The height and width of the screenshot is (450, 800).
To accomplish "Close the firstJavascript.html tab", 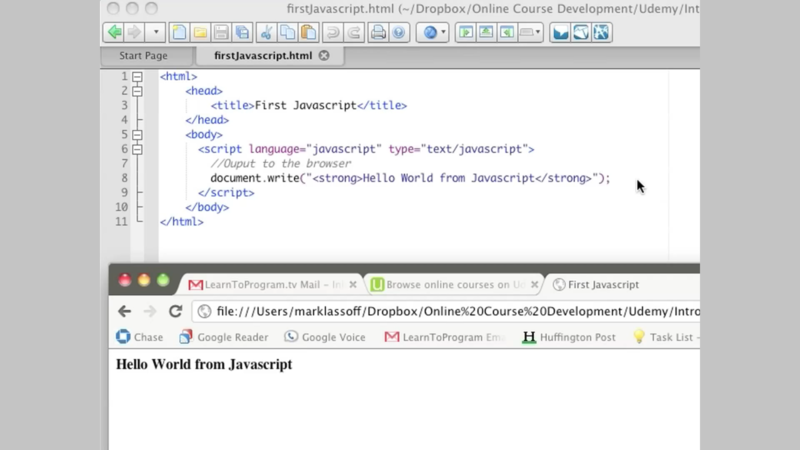I will tap(324, 56).
